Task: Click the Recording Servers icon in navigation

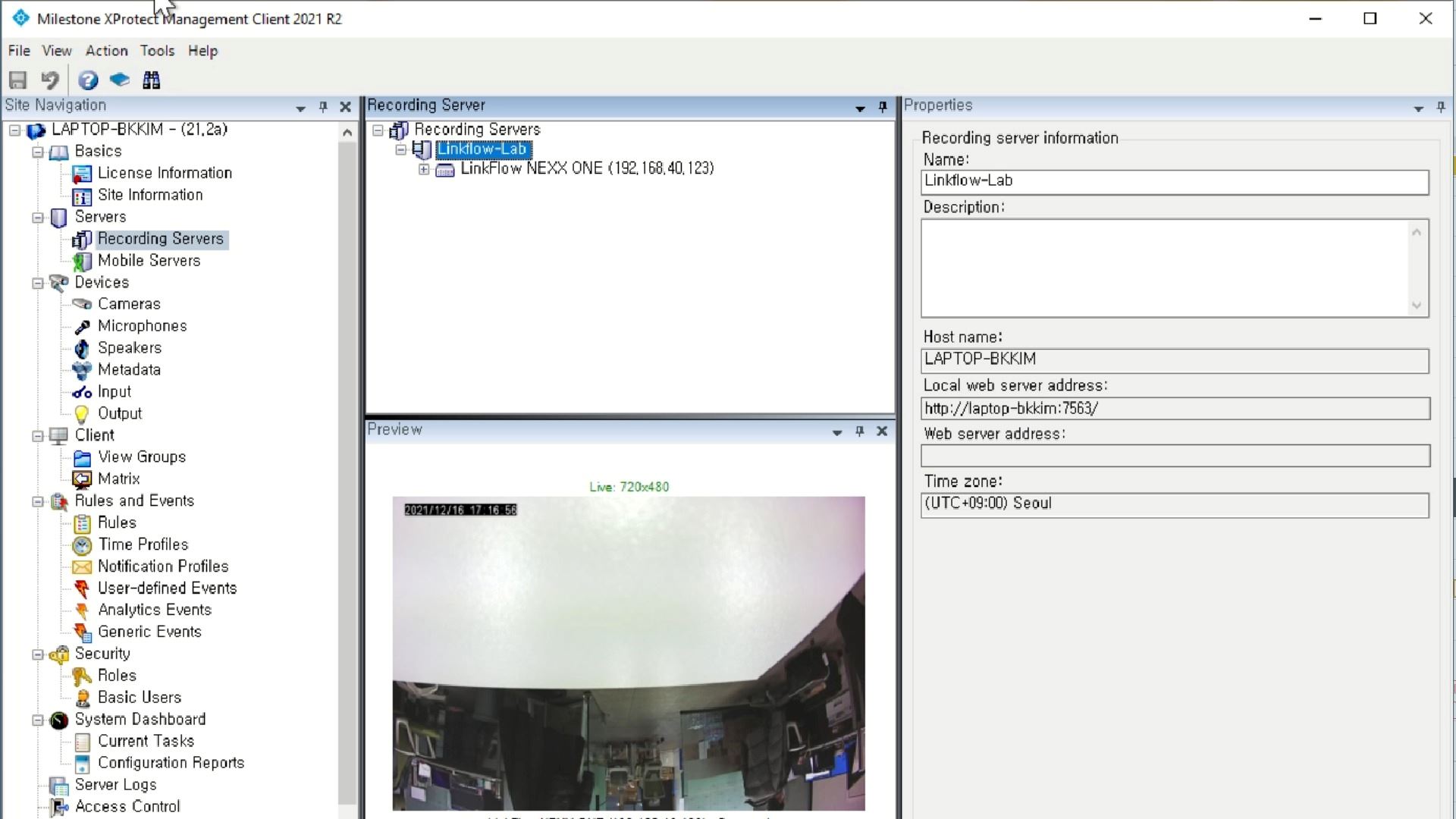Action: coord(82,240)
